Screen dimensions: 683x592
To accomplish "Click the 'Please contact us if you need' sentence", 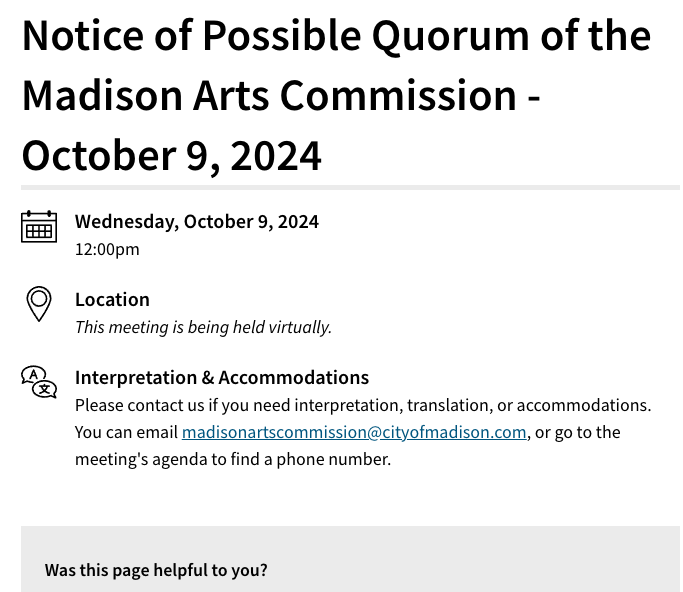I will 363,405.
